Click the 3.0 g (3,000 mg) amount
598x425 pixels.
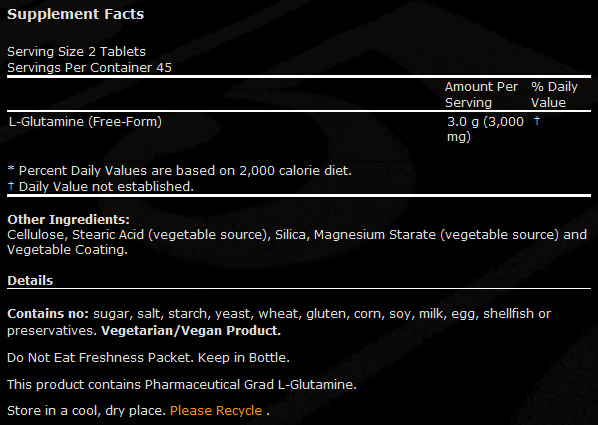(485, 129)
